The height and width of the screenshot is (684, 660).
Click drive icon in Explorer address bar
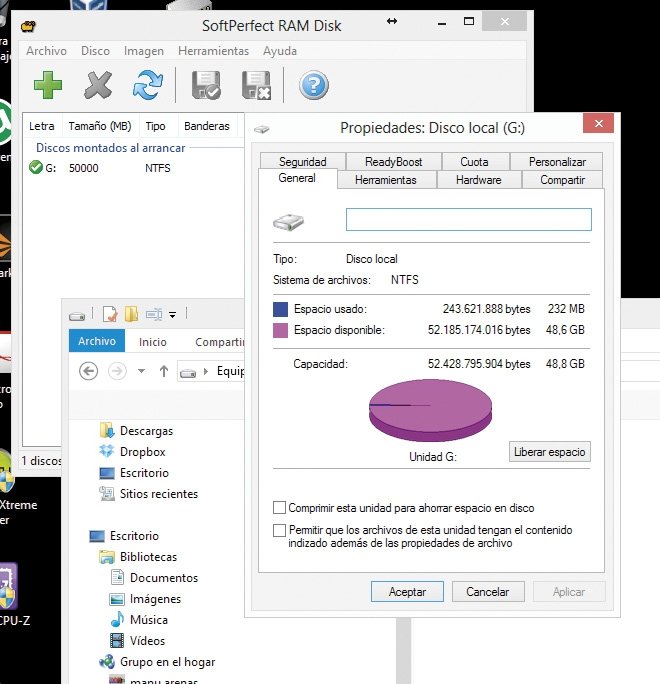188,373
